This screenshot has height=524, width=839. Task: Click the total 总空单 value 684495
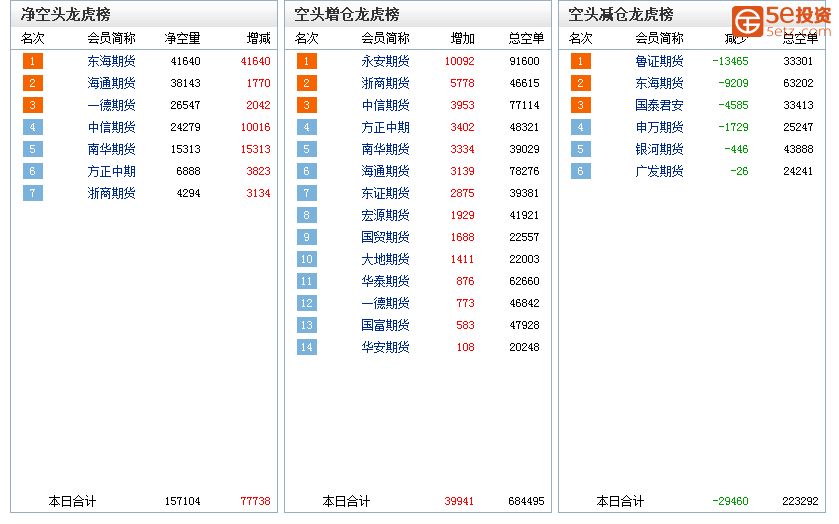coord(526,502)
